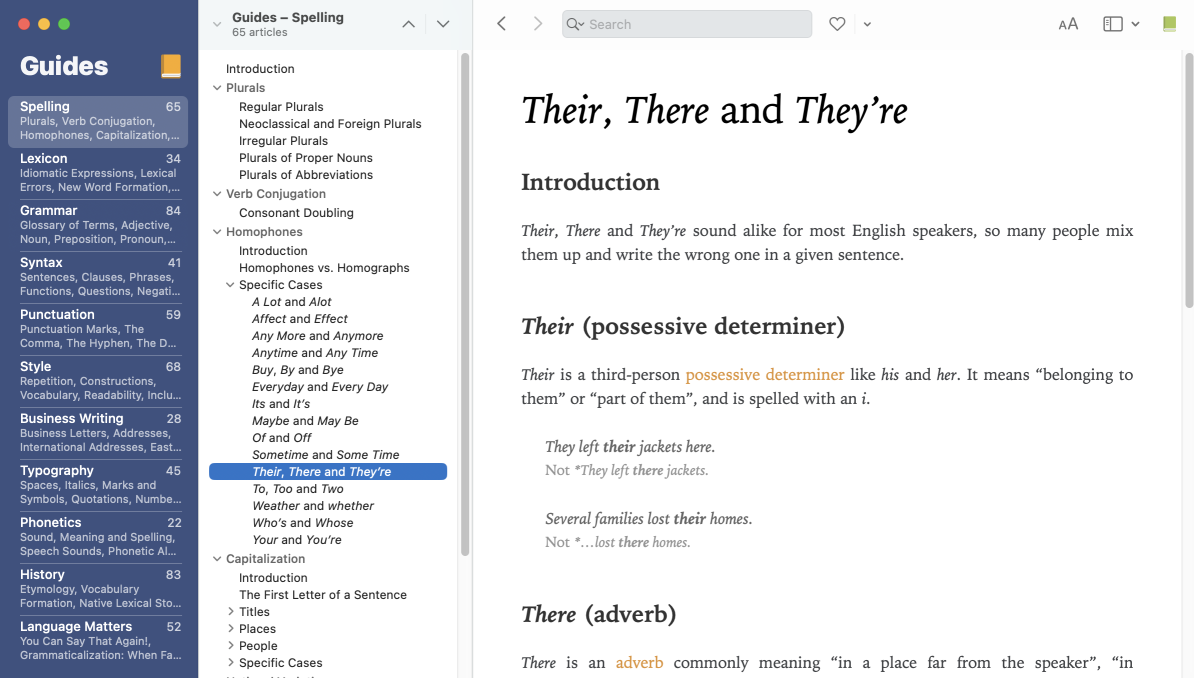Image resolution: width=1194 pixels, height=678 pixels.
Task: Click the sidebar layout panel icon
Action: [1113, 24]
